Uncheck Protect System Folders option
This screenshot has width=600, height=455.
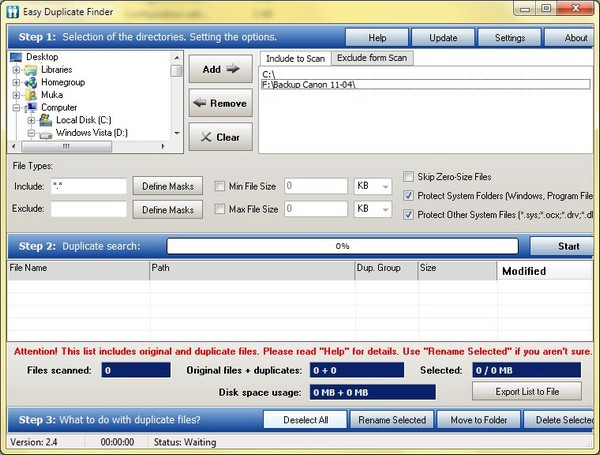tap(408, 195)
